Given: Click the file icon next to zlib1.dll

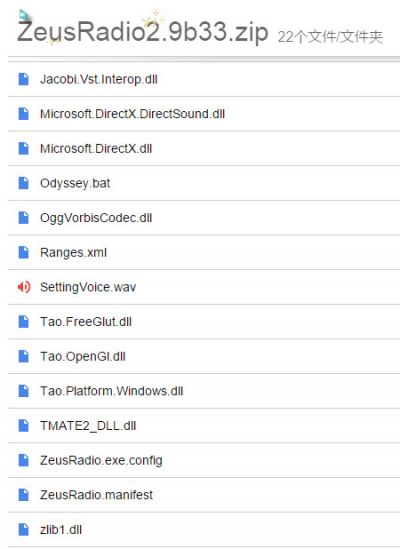Looking at the screenshot, I should click(x=23, y=529).
